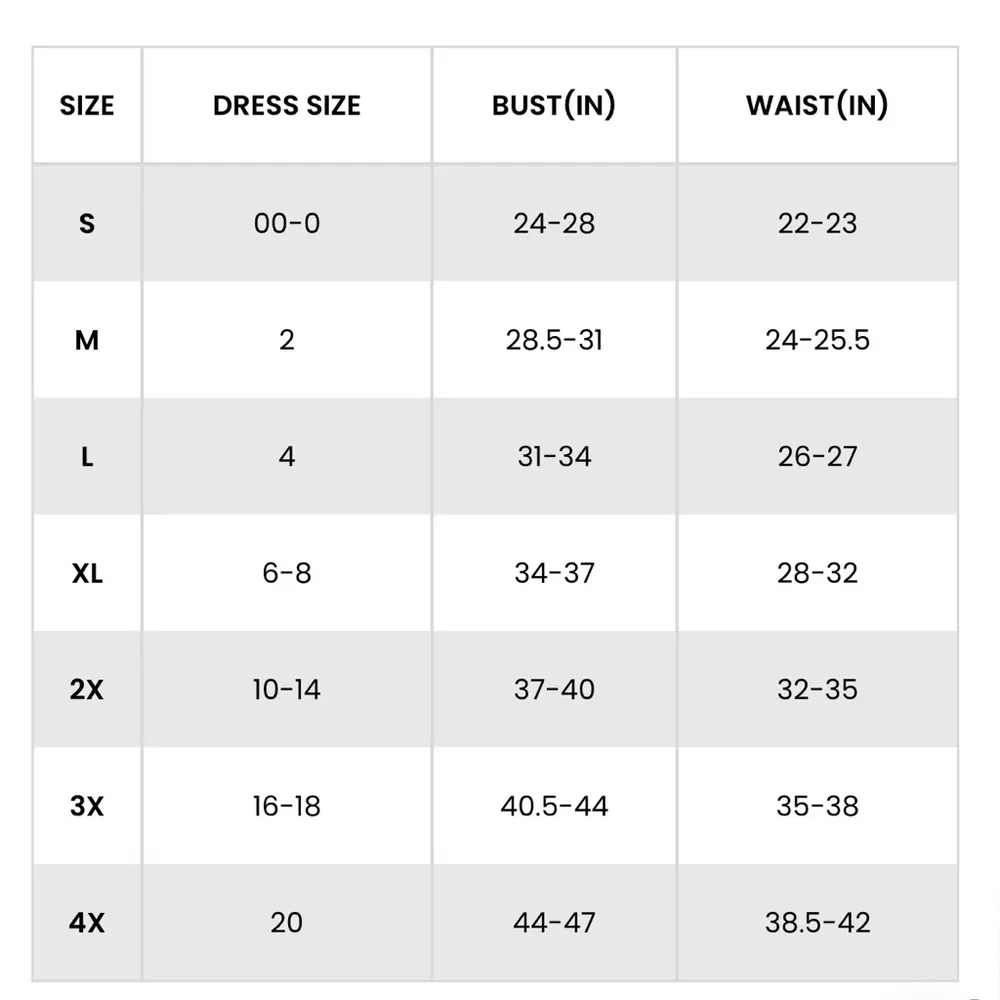Click the 24-25.5 waist measurement cell

tap(817, 340)
